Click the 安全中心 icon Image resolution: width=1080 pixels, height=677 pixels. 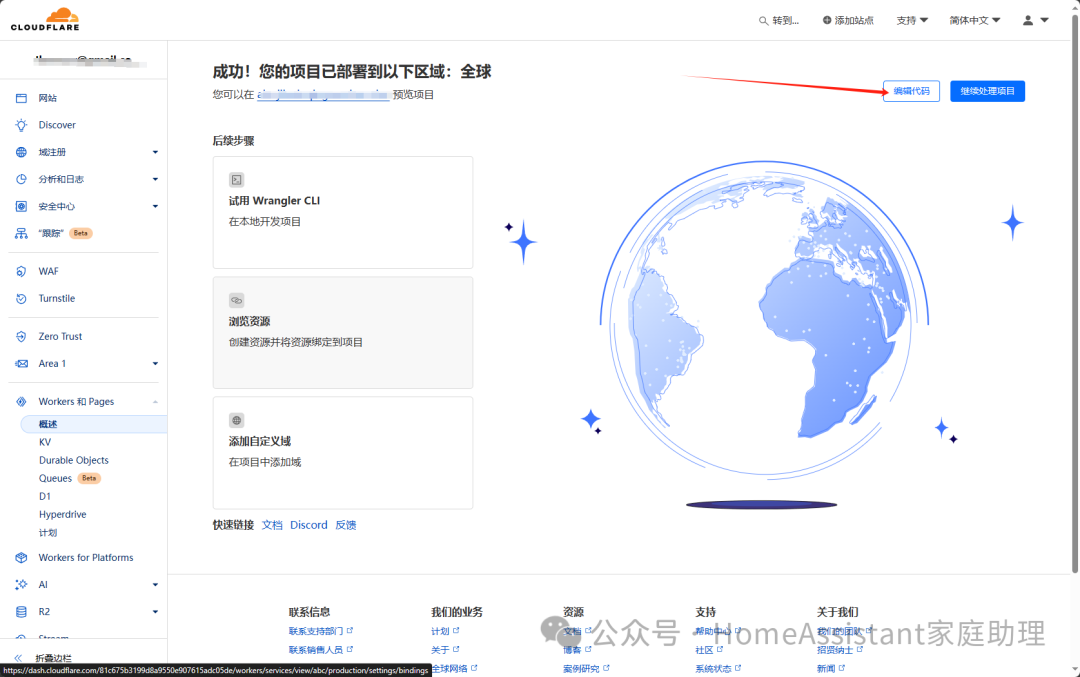click(21, 206)
